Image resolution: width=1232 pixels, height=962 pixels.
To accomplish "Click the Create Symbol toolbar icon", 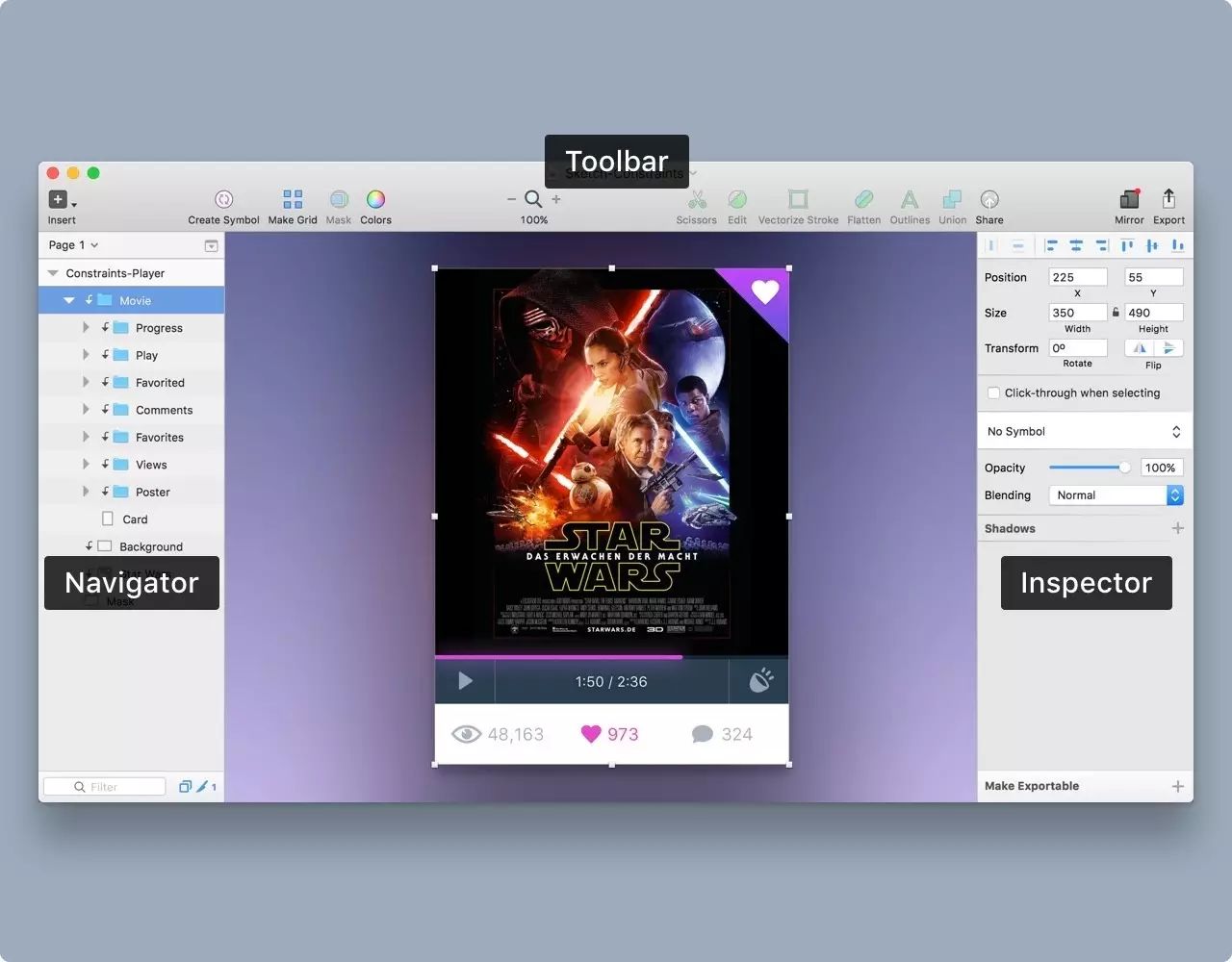I will tap(223, 199).
